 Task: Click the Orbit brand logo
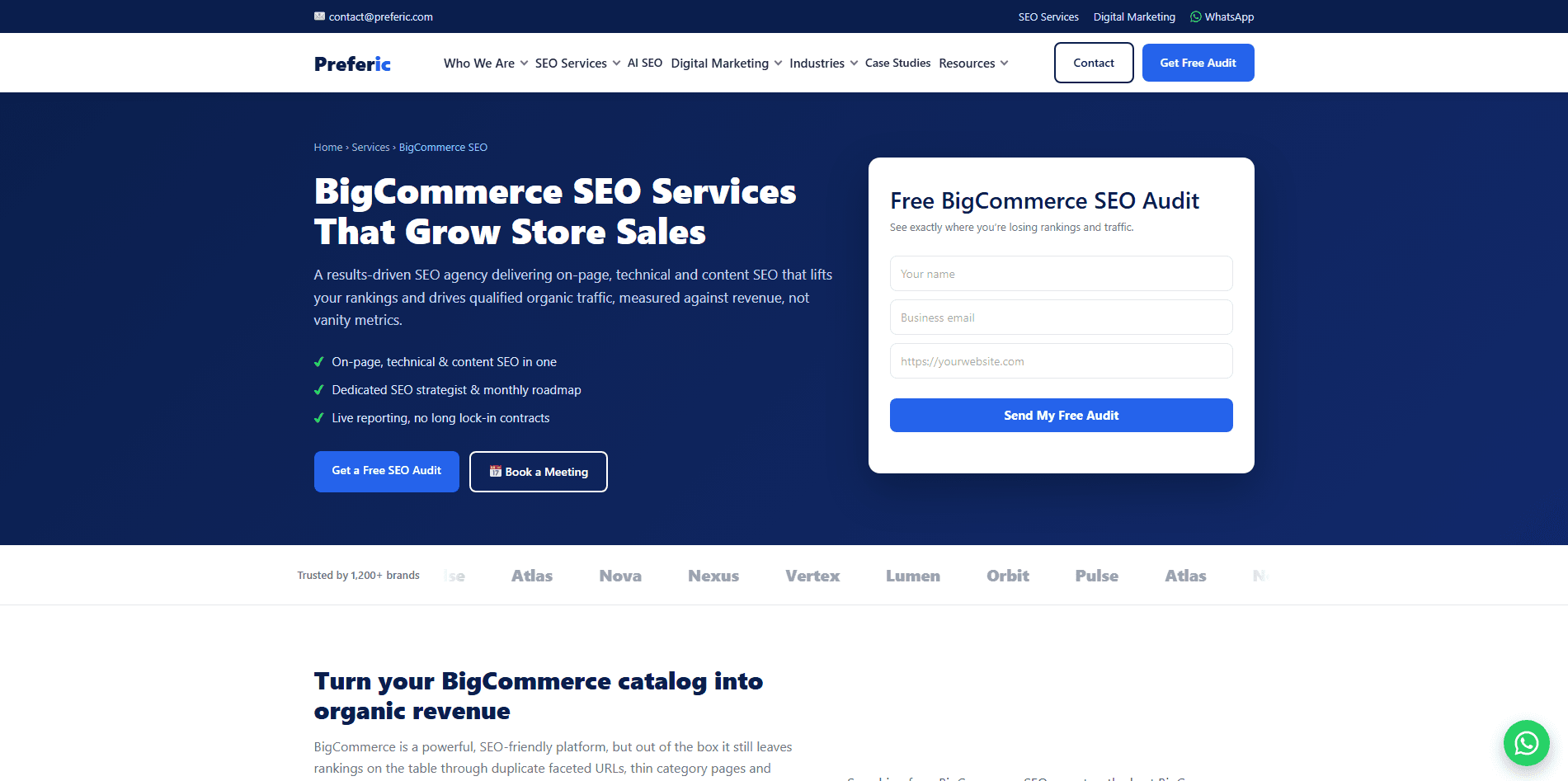(1008, 576)
